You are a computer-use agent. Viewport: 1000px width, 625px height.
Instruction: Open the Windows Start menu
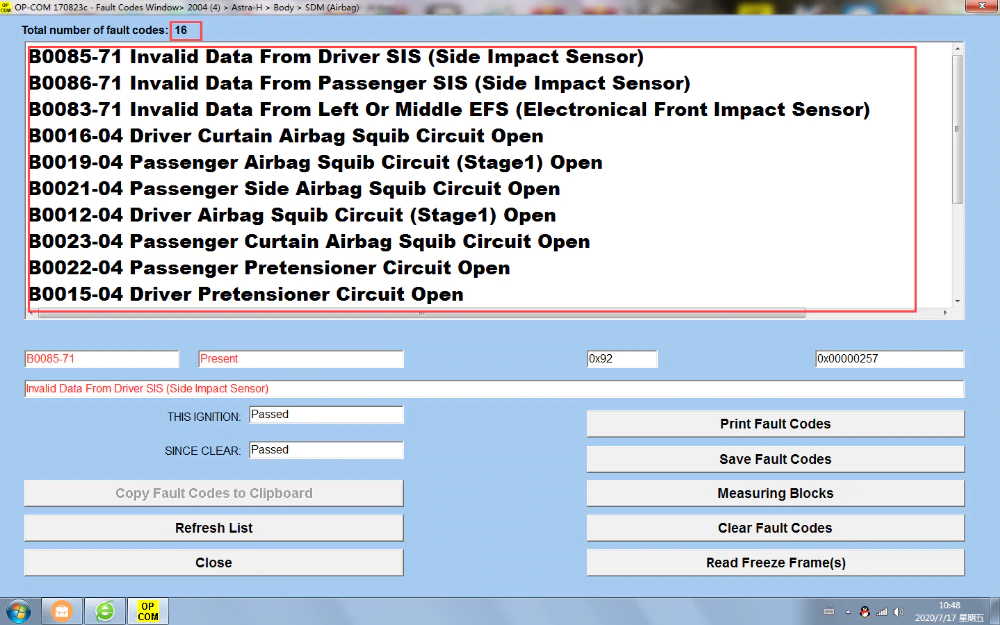pos(18,611)
